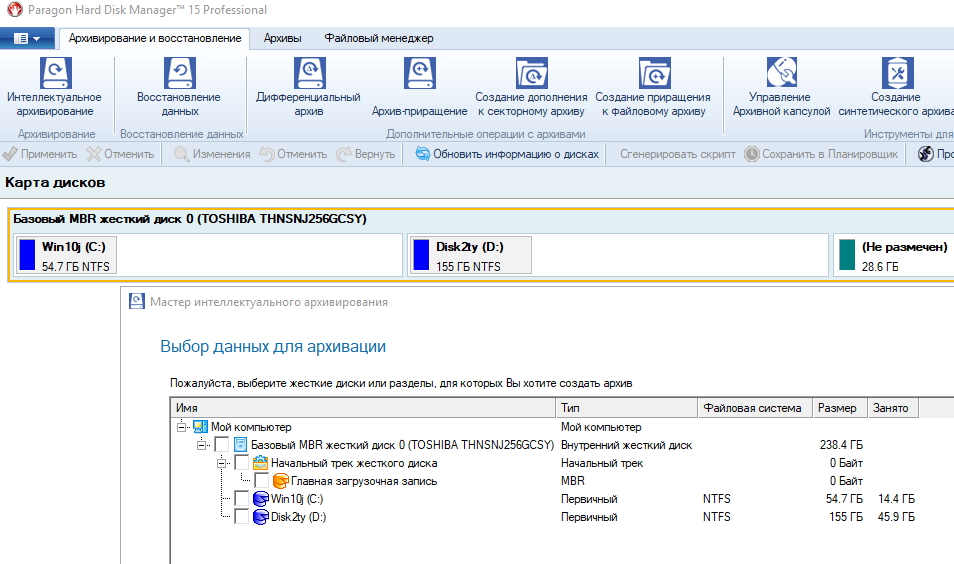This screenshot has height=564, width=954.
Task: Click the 45.9 ГБ used value
Action: click(896, 517)
